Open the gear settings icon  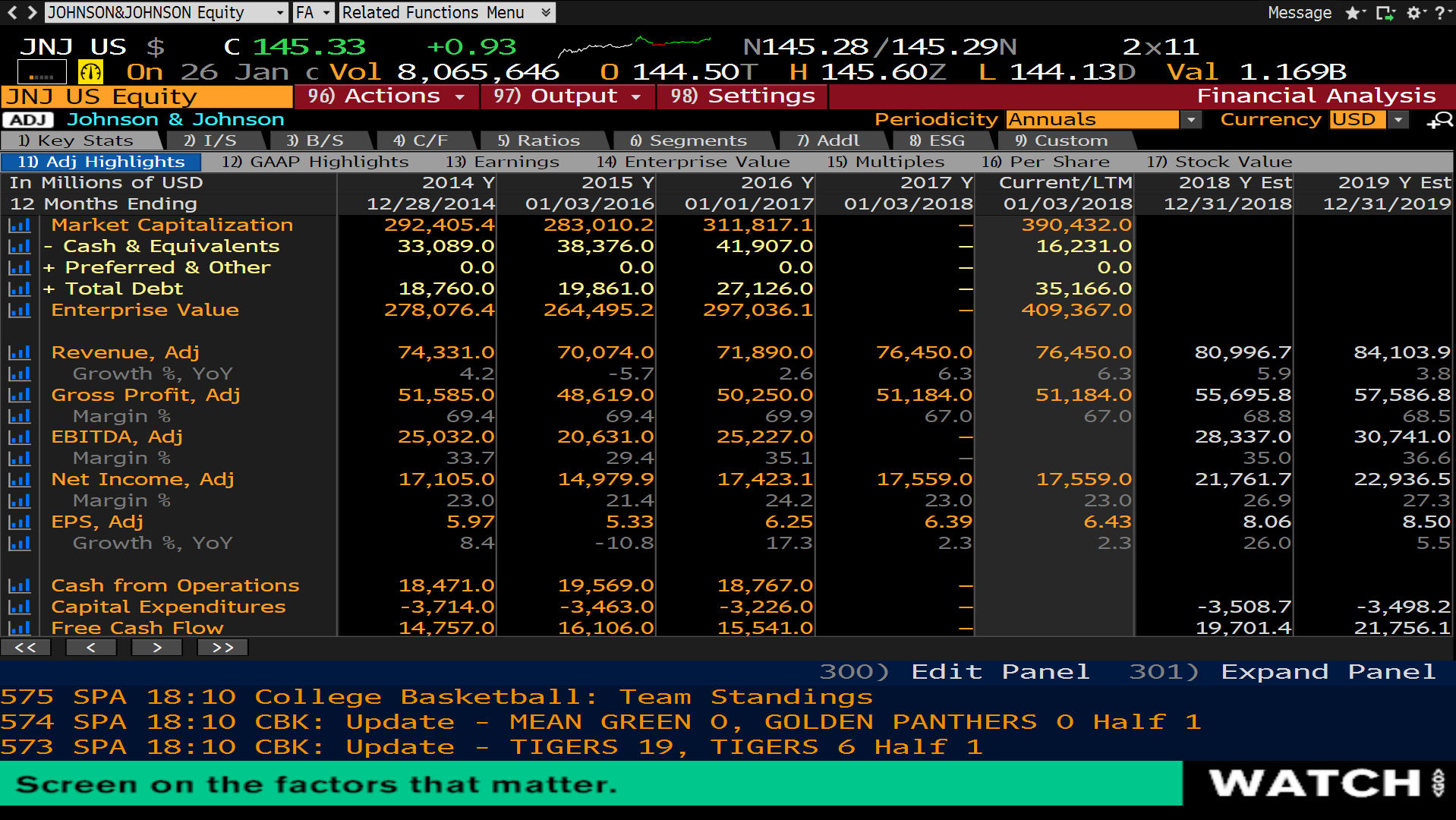click(x=1416, y=13)
